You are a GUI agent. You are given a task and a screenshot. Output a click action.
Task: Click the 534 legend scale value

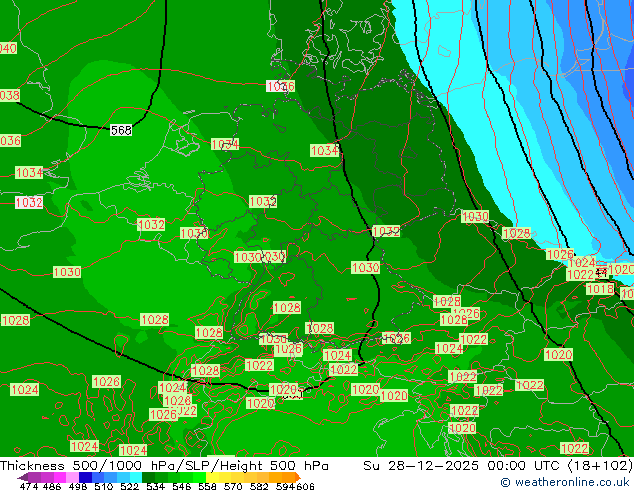[x=155, y=486]
